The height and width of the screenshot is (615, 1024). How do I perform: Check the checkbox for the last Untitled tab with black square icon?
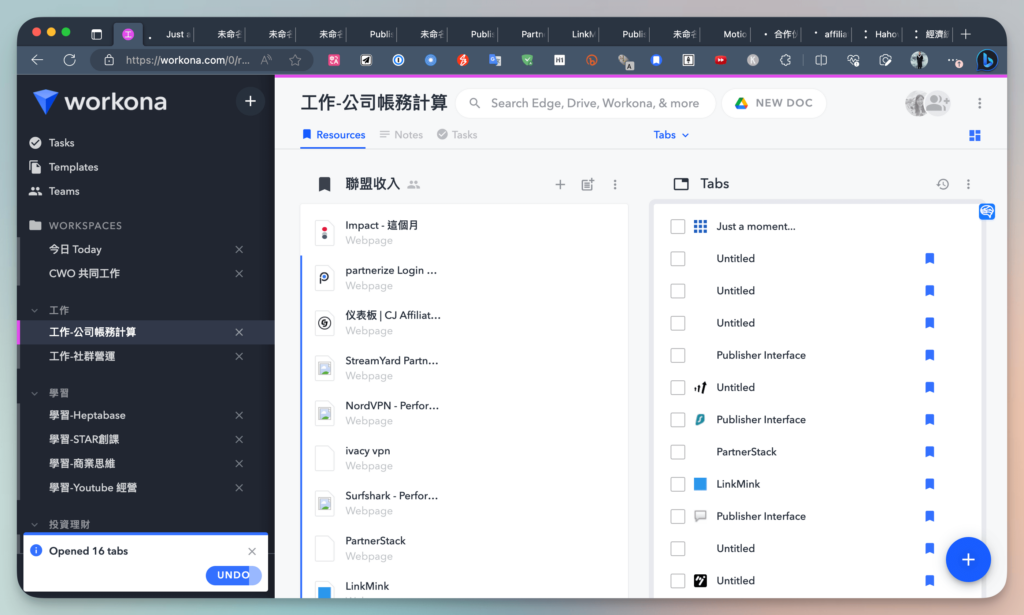pyautogui.click(x=678, y=580)
